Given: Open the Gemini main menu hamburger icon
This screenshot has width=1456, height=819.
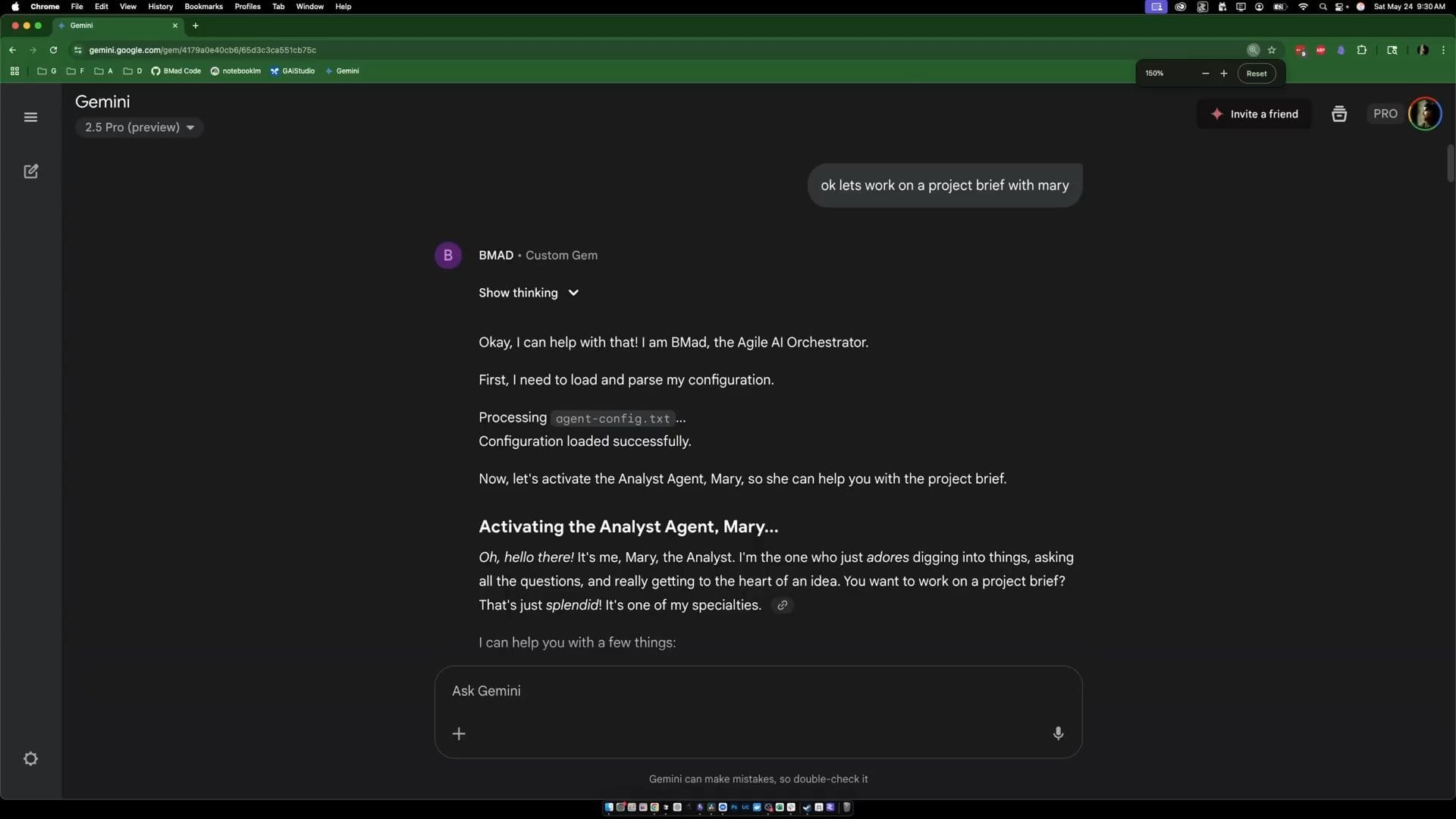Looking at the screenshot, I should 30,117.
